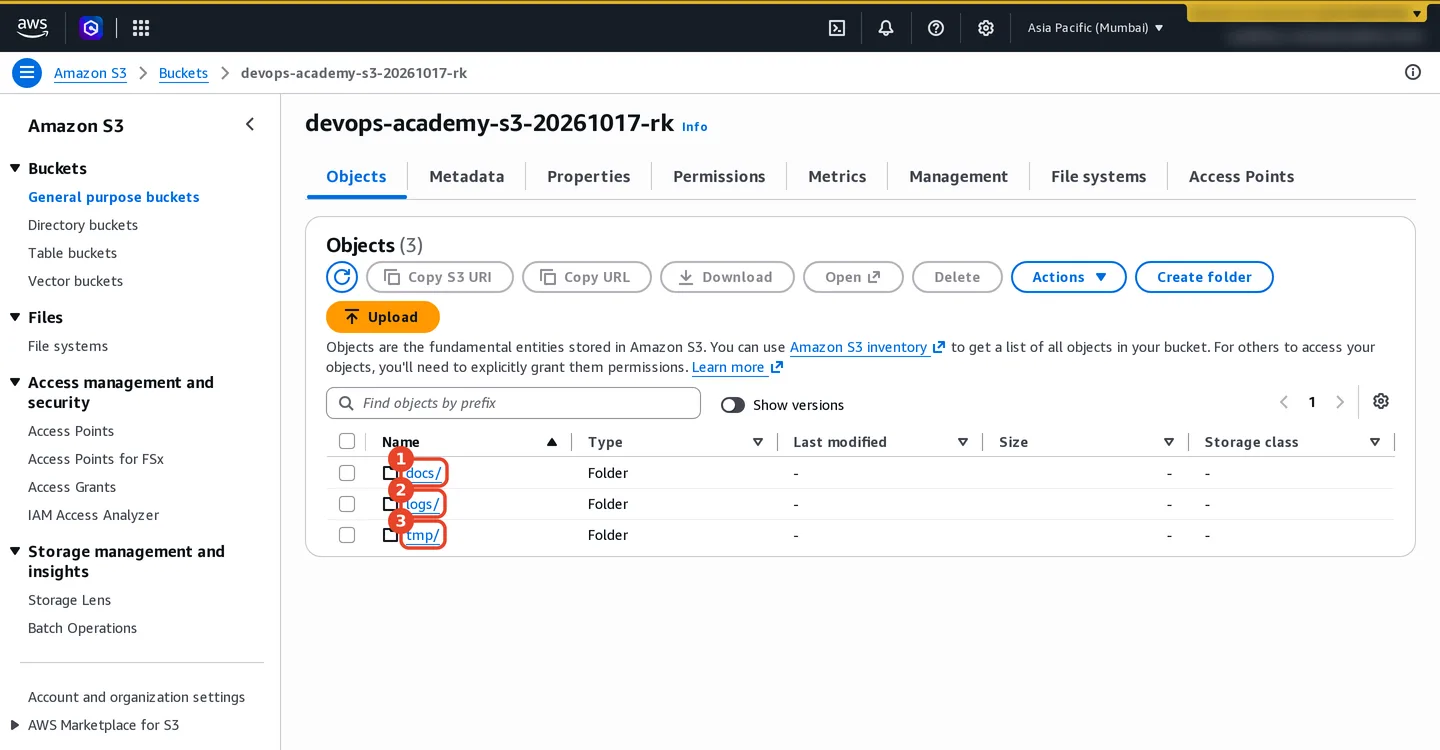Image resolution: width=1440 pixels, height=750 pixels.
Task: Click the orange Upload button
Action: pos(383,317)
